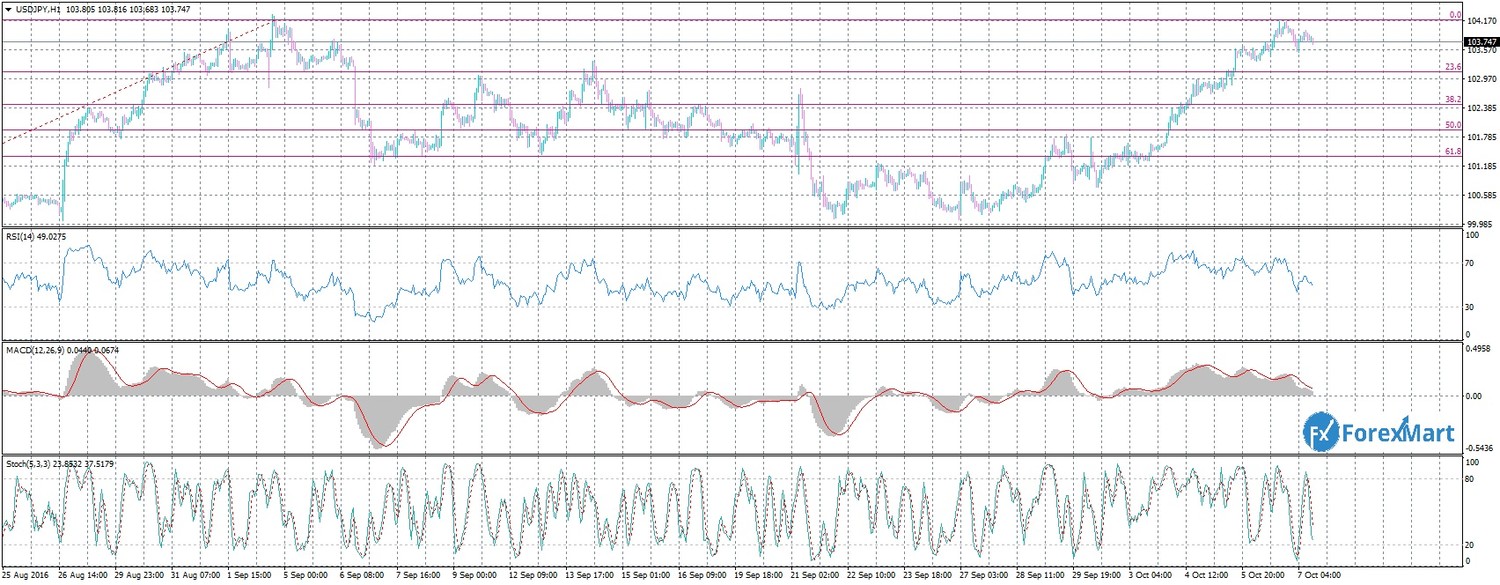
Task: Click the 38.2 Fibonacci level label
Action: point(1454,100)
